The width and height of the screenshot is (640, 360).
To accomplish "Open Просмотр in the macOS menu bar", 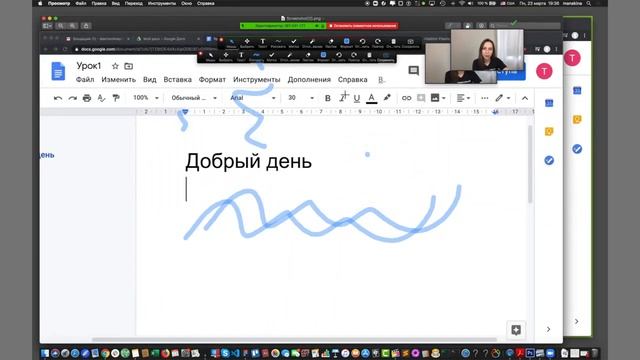I will point(59,3).
